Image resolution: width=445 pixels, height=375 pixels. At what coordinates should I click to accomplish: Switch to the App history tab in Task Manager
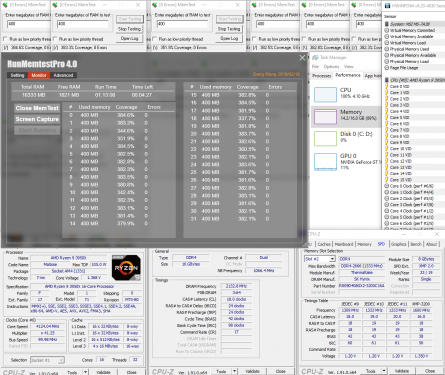tap(373, 76)
